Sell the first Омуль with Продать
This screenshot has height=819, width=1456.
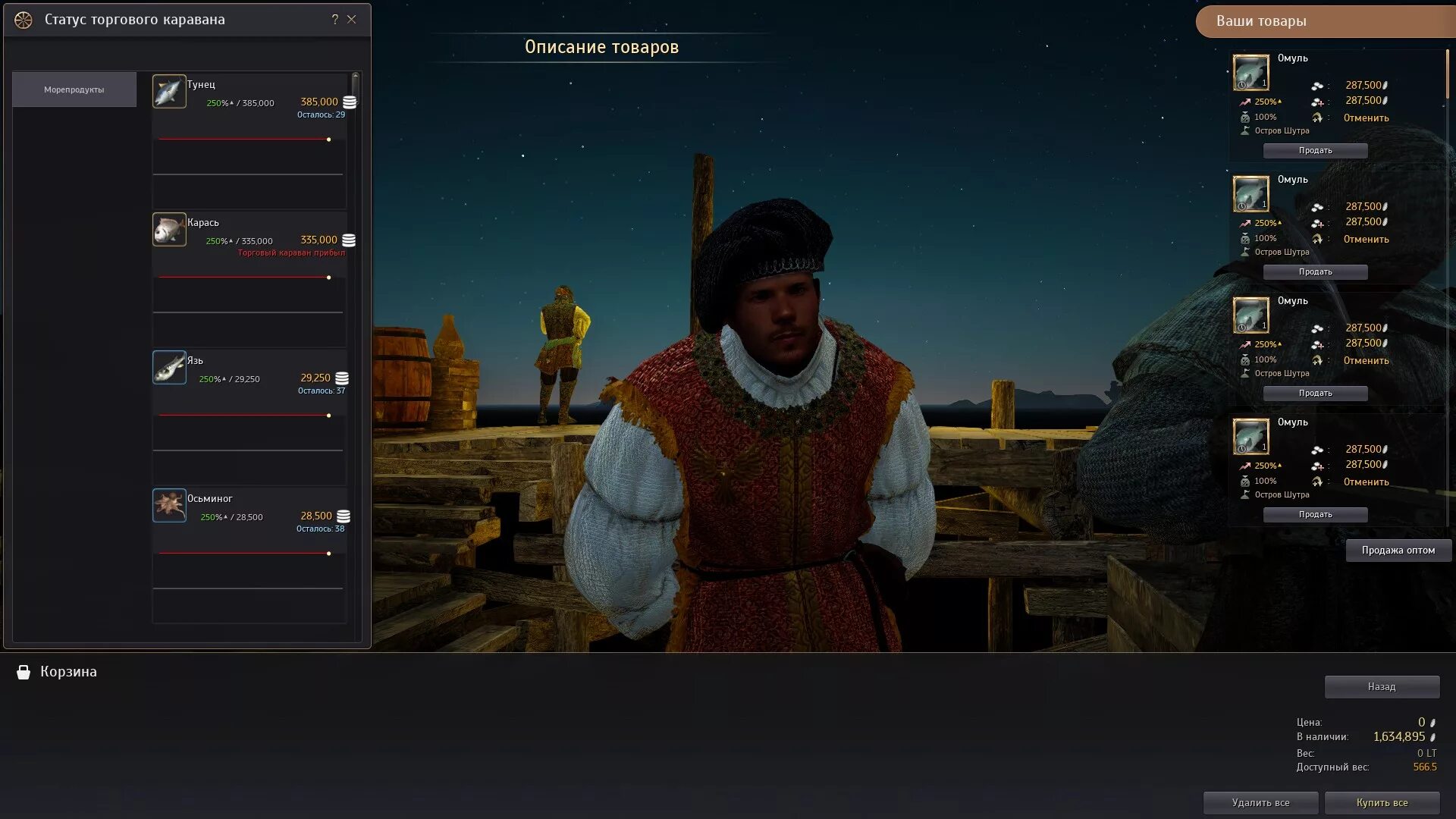(x=1316, y=151)
